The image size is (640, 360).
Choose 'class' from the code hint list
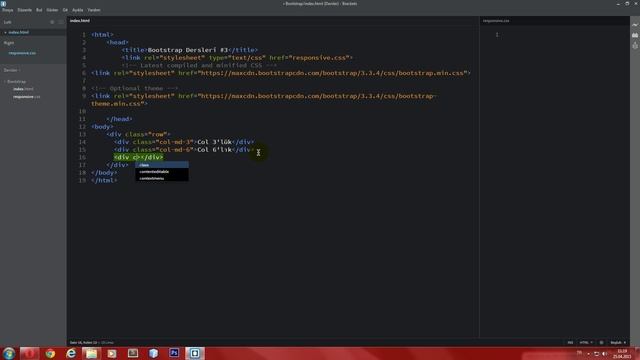pos(162,165)
